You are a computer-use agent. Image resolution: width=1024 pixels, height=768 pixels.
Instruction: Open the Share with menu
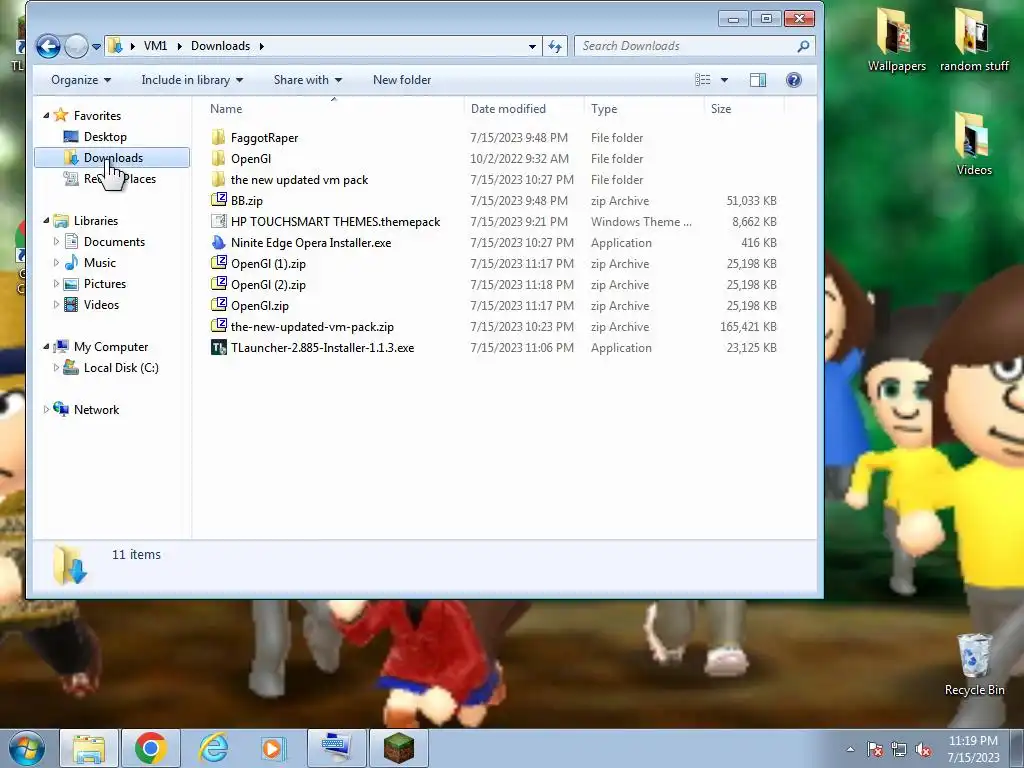click(x=308, y=80)
